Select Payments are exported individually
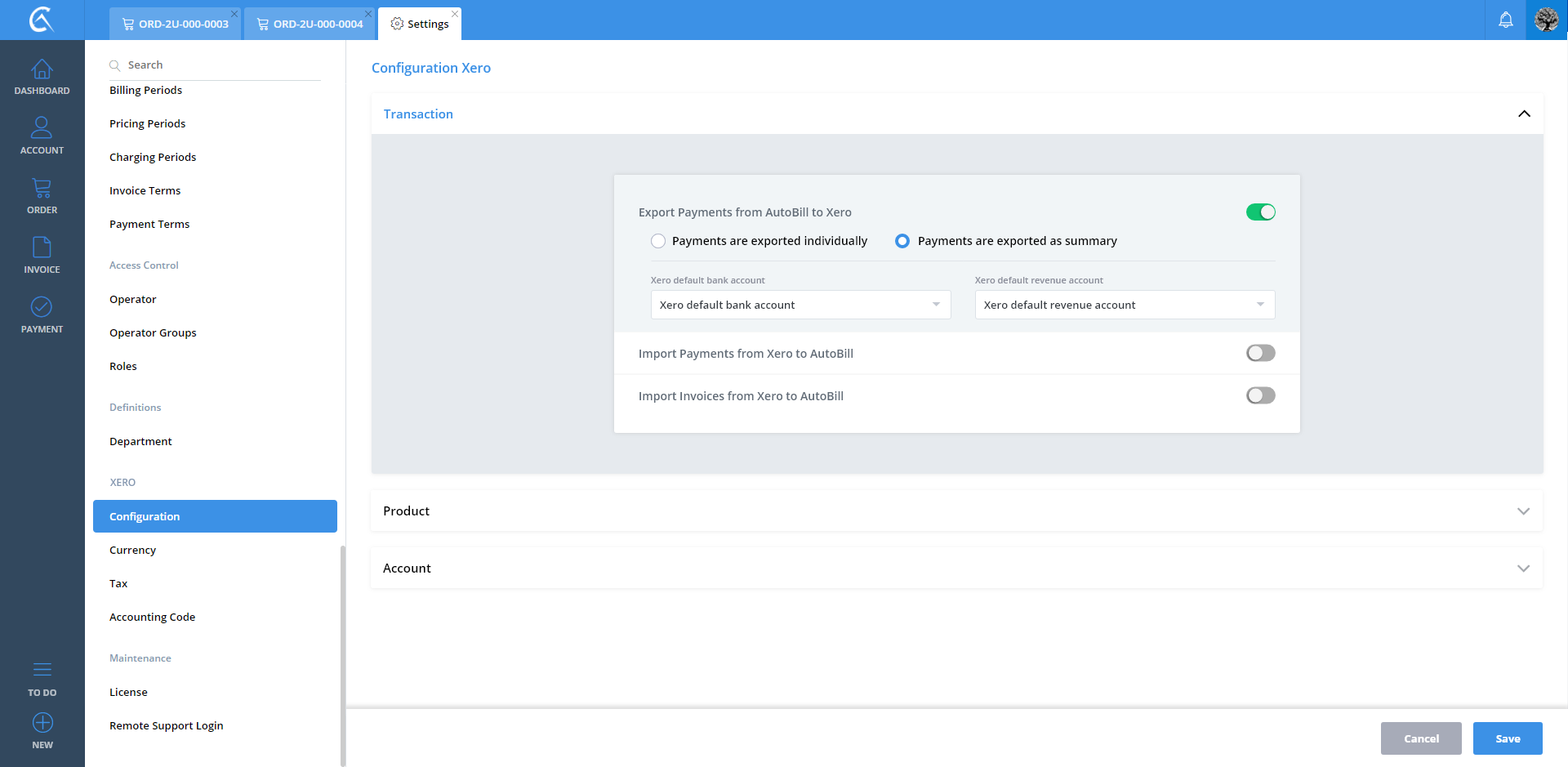 pos(658,241)
